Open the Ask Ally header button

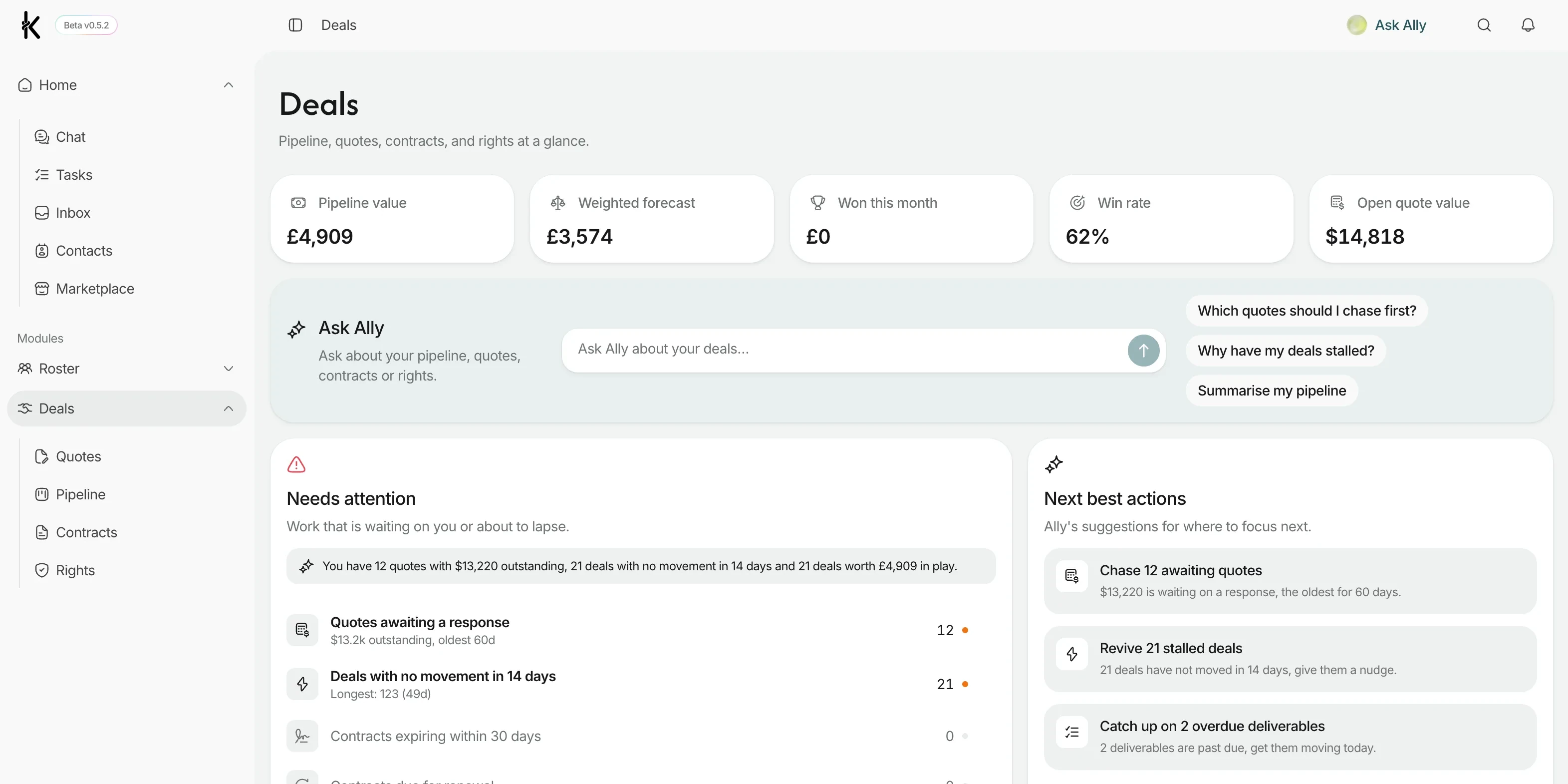pos(1387,25)
